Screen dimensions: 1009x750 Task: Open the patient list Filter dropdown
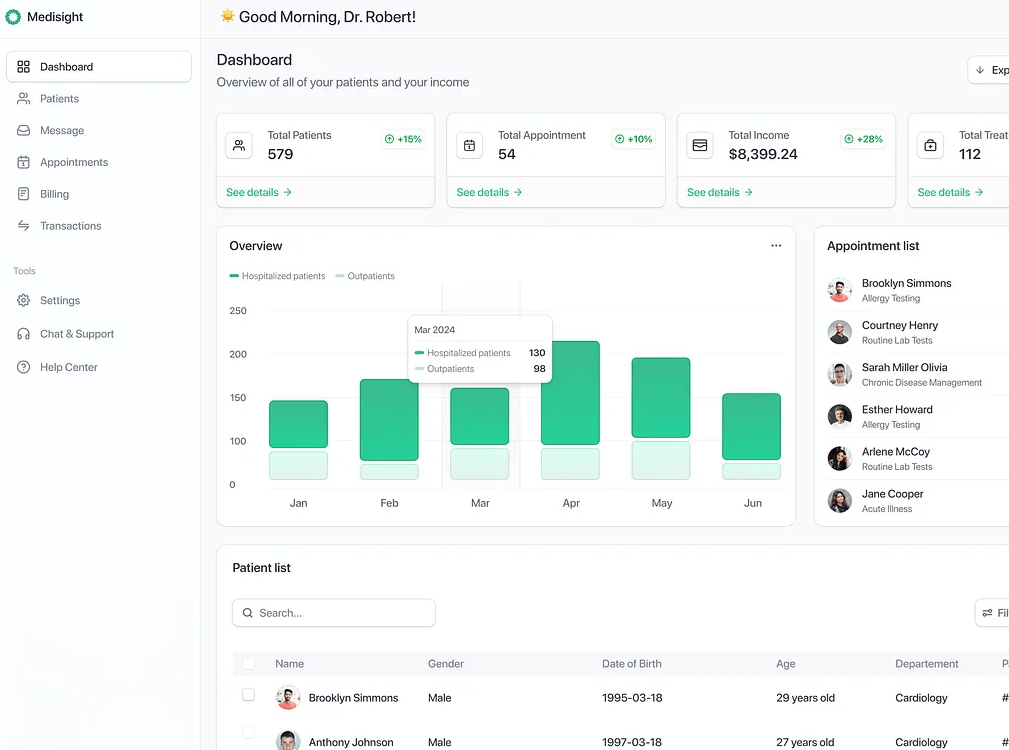tap(993, 613)
